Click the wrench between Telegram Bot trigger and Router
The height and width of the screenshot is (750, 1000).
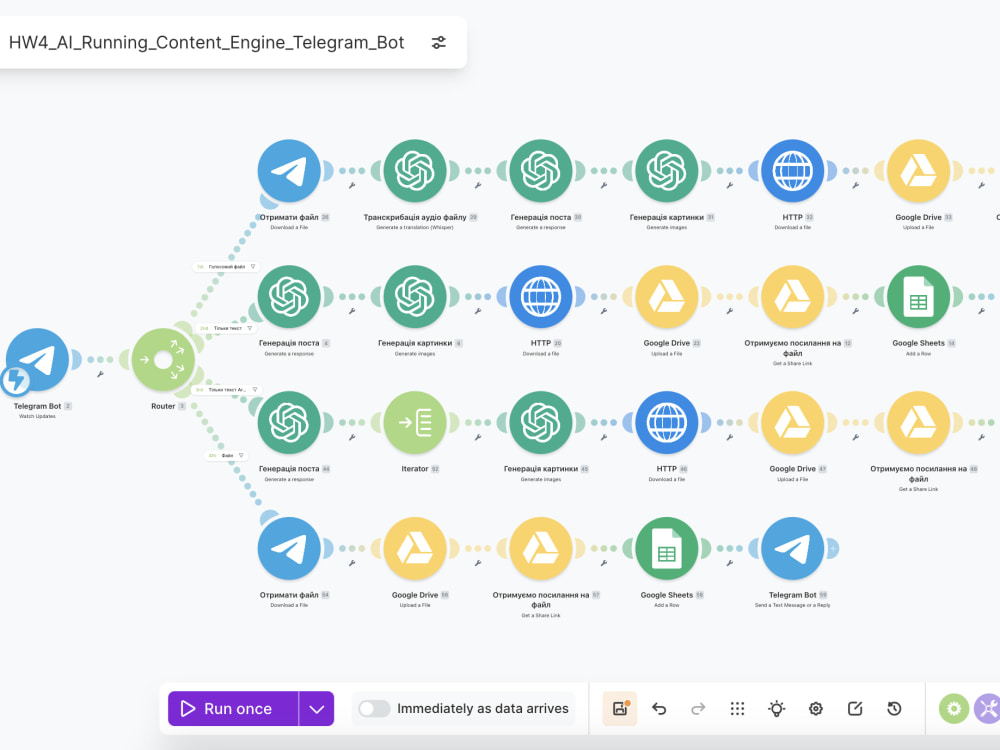click(x=100, y=374)
